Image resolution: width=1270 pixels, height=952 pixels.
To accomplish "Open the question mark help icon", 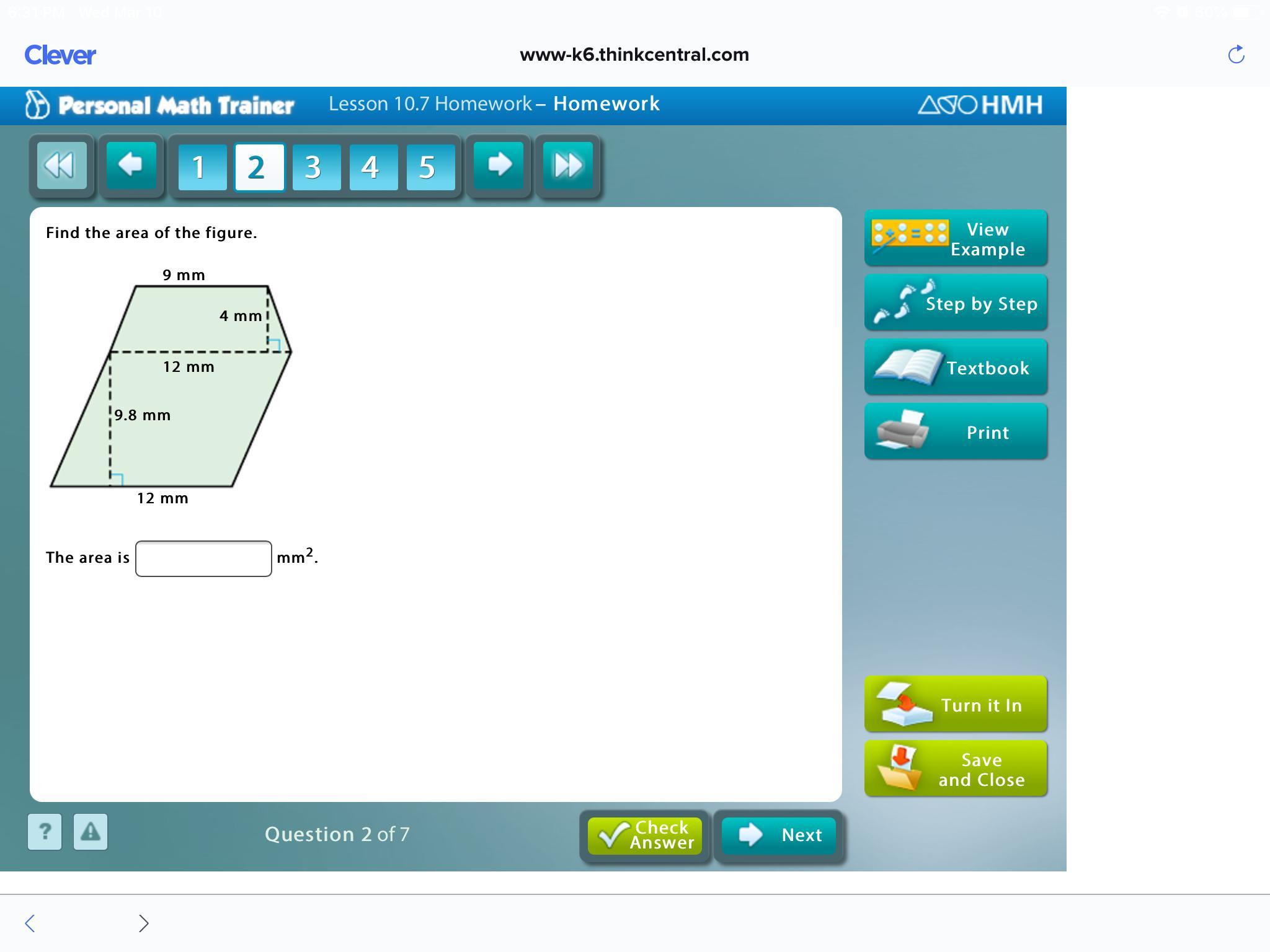I will click(x=45, y=832).
